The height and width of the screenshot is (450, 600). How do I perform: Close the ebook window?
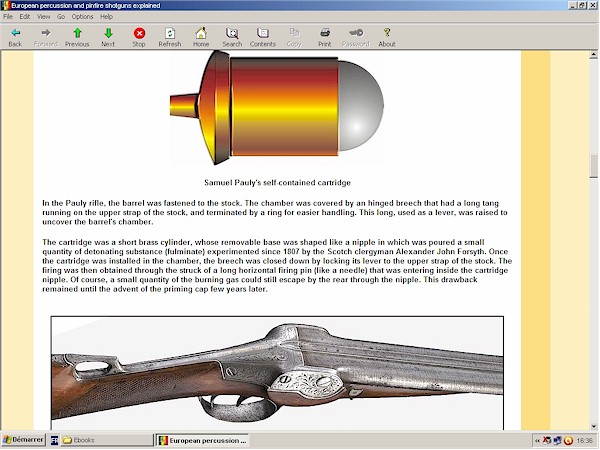[x=592, y=5]
